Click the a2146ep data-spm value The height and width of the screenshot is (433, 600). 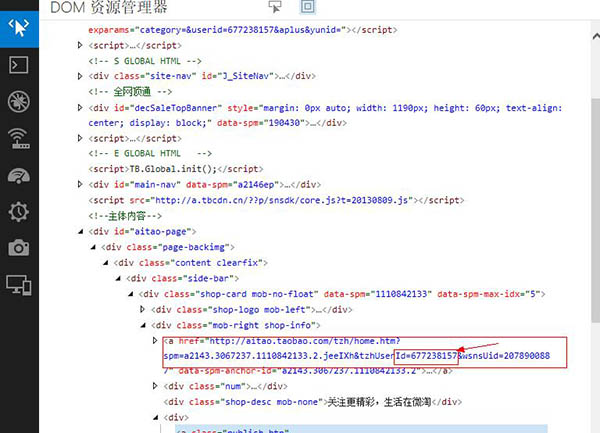point(256,185)
